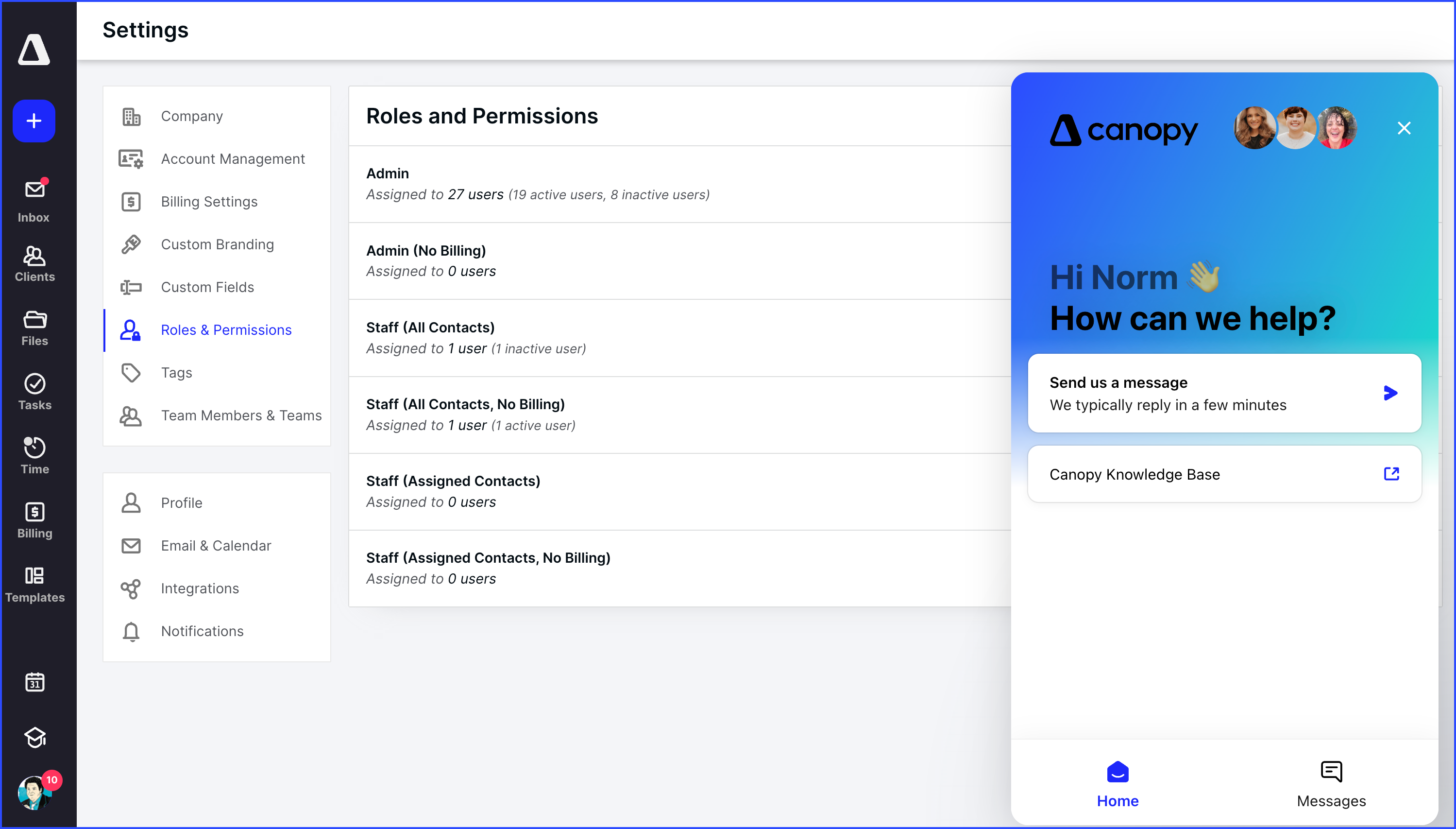Open the Time tracking icon
This screenshot has width=1456, height=829.
(34, 455)
